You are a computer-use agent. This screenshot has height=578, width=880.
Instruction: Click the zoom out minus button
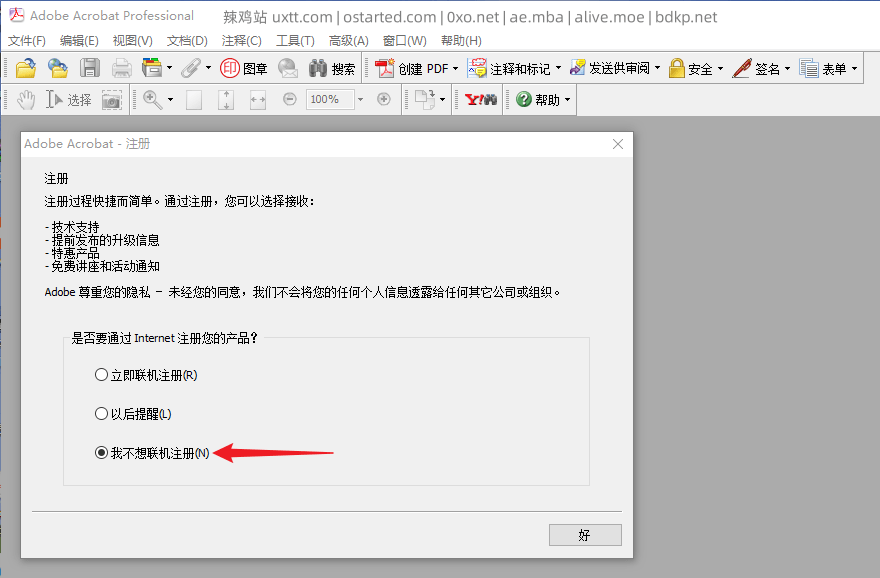pos(290,99)
